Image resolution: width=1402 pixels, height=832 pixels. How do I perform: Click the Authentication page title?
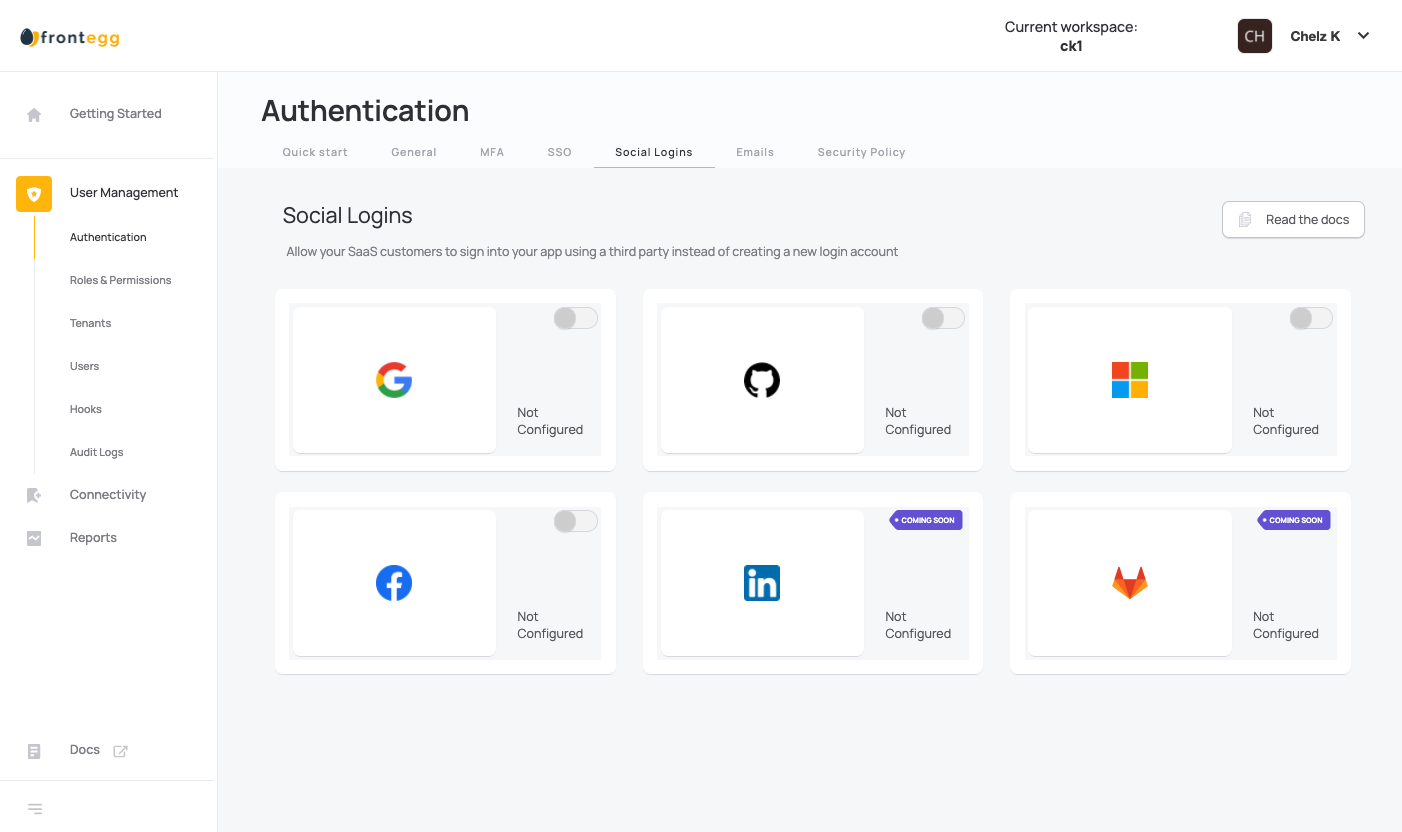tap(365, 110)
